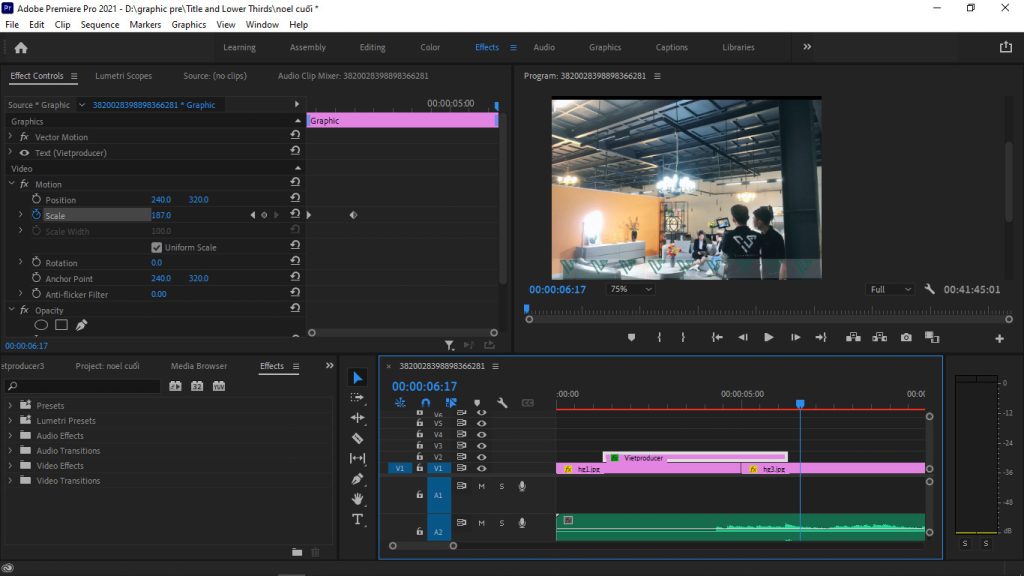
Task: Mute audio track A1
Action: (x=481, y=487)
